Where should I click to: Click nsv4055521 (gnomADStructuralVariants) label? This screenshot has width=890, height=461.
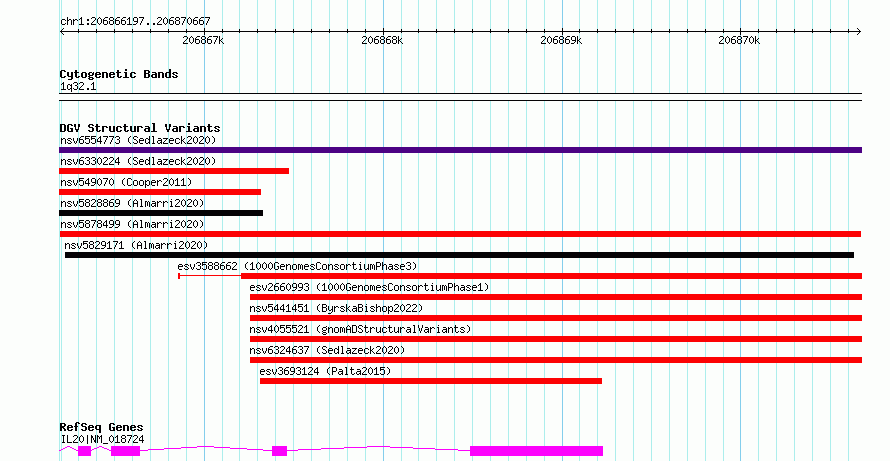pos(360,329)
